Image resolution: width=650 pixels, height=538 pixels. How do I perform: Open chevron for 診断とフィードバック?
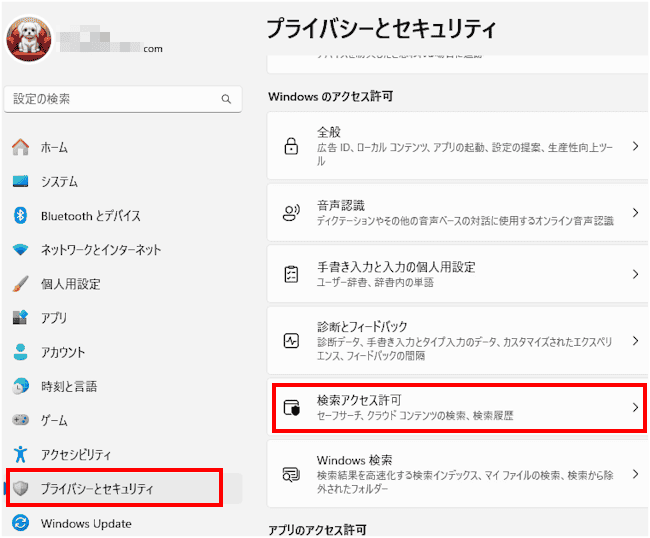coord(635,341)
